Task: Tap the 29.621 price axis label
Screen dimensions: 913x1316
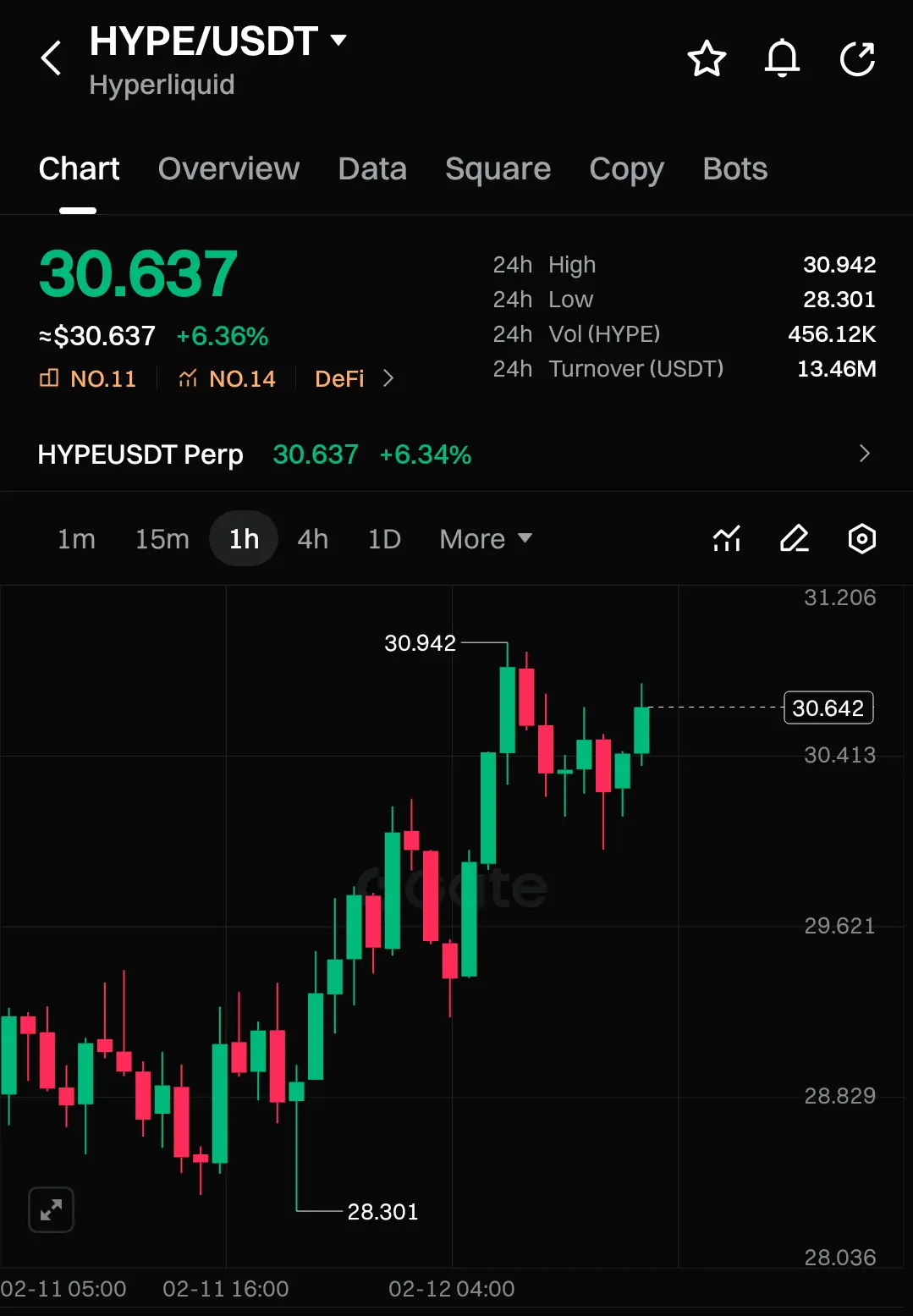Action: pyautogui.click(x=840, y=926)
